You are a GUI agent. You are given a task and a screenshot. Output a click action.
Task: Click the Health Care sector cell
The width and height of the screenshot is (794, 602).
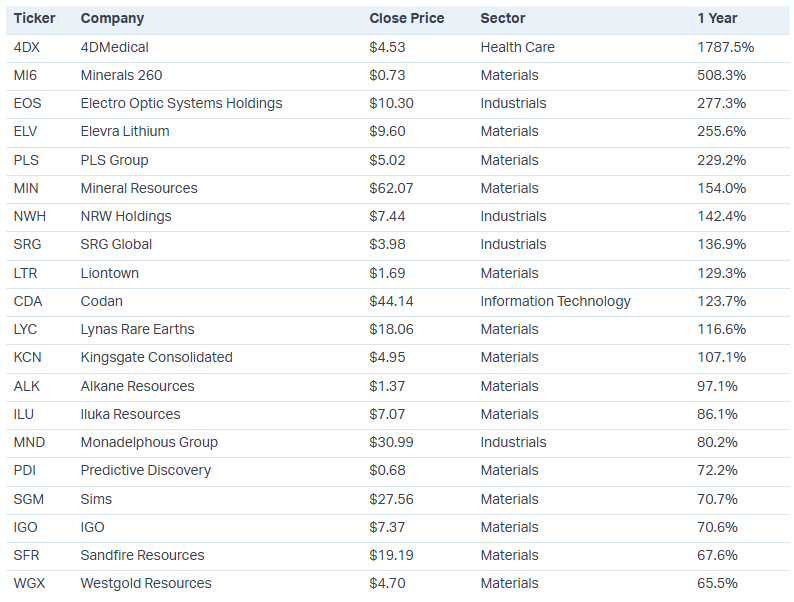[x=518, y=47]
